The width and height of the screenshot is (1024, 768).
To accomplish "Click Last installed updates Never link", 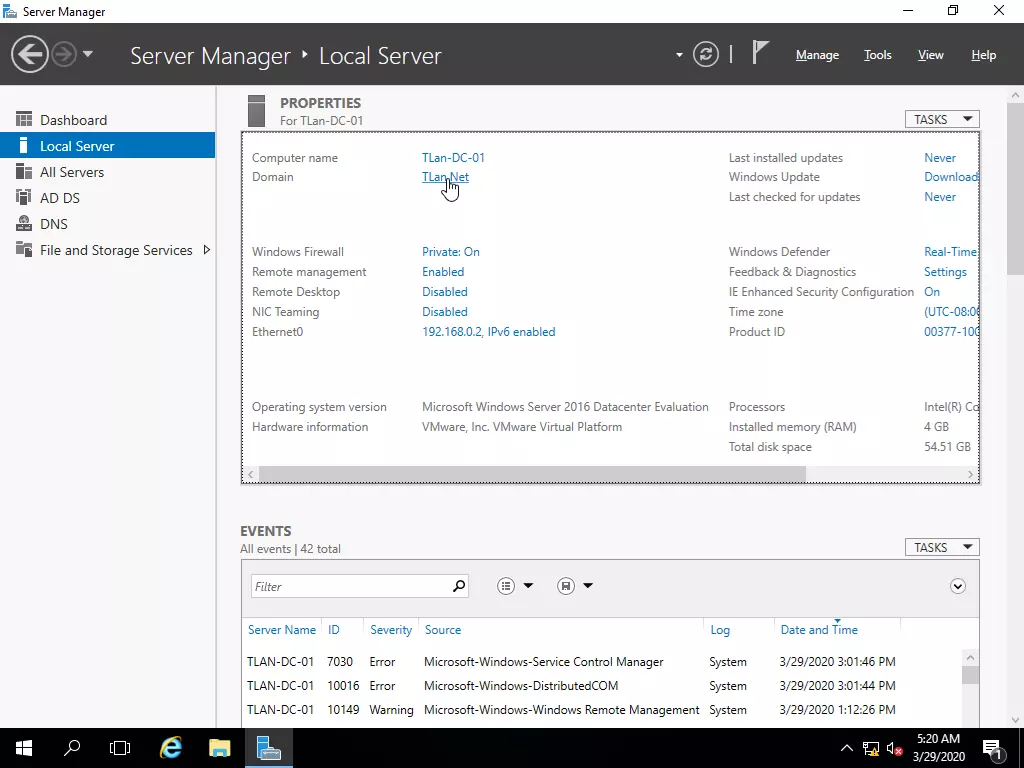I will pos(940,157).
